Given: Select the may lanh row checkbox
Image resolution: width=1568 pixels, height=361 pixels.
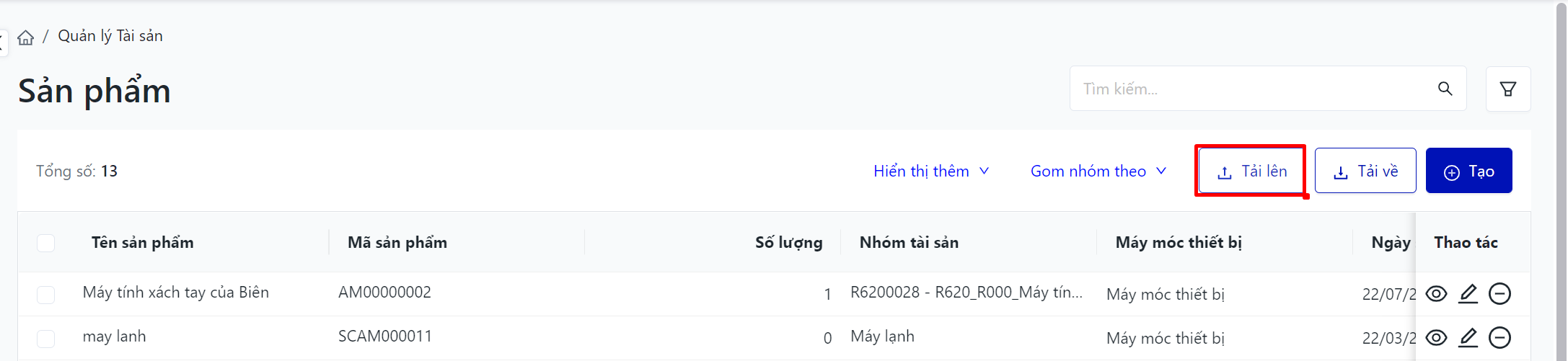Looking at the screenshot, I should coord(46,339).
